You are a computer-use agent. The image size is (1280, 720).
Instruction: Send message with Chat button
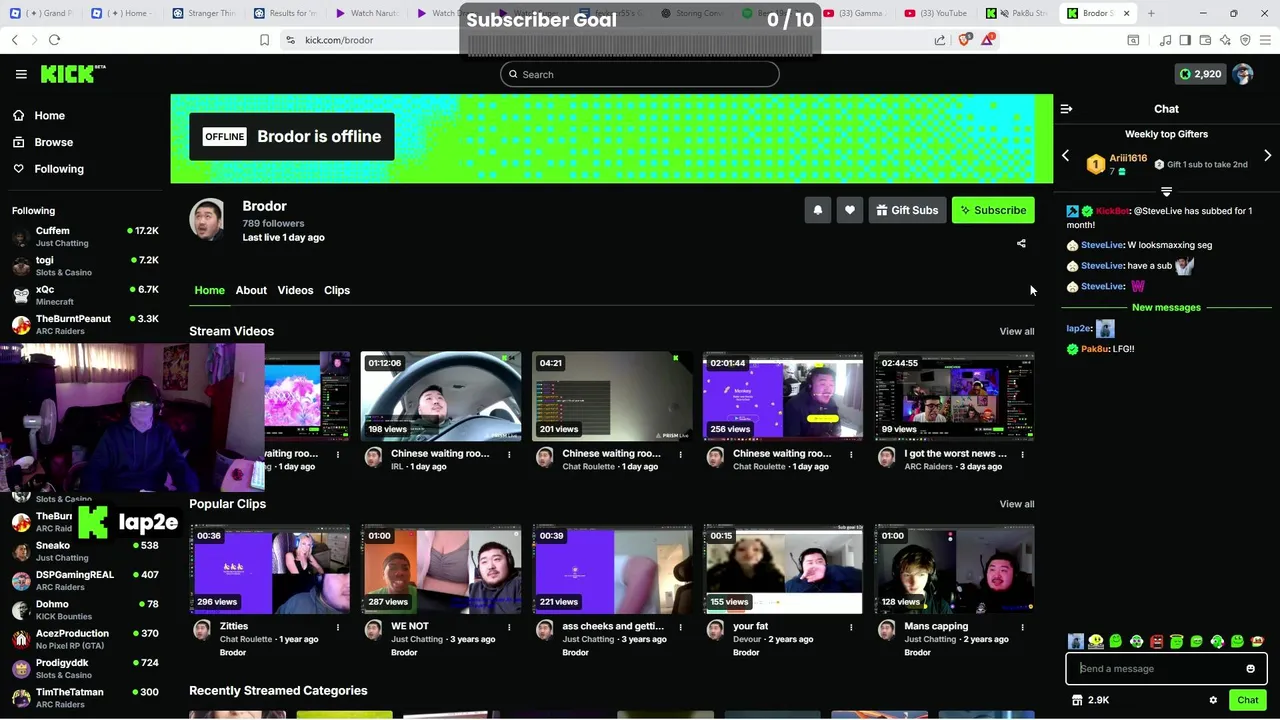[x=1247, y=700]
